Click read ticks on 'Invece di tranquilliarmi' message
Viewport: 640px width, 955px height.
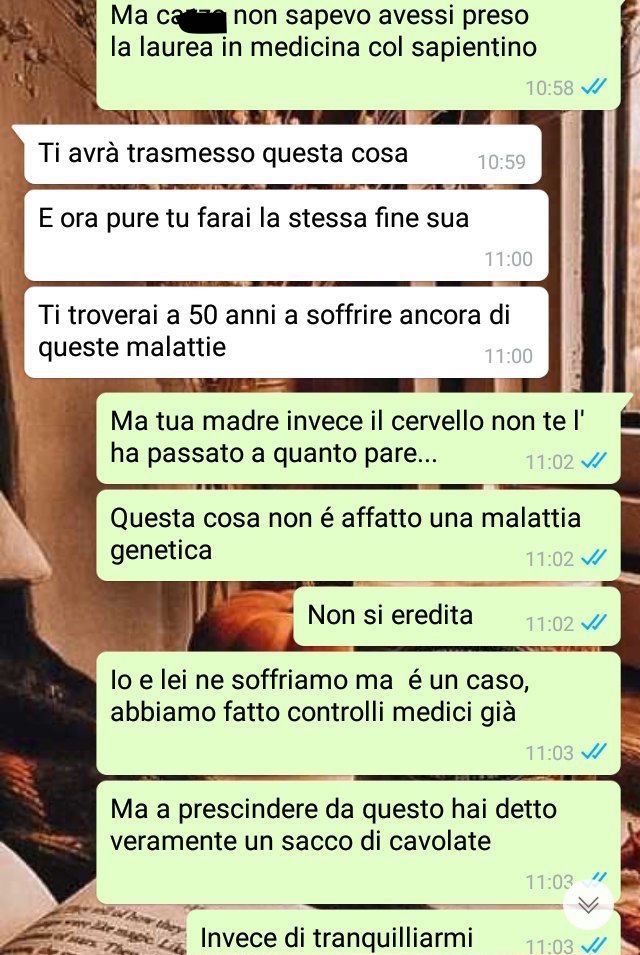point(594,945)
